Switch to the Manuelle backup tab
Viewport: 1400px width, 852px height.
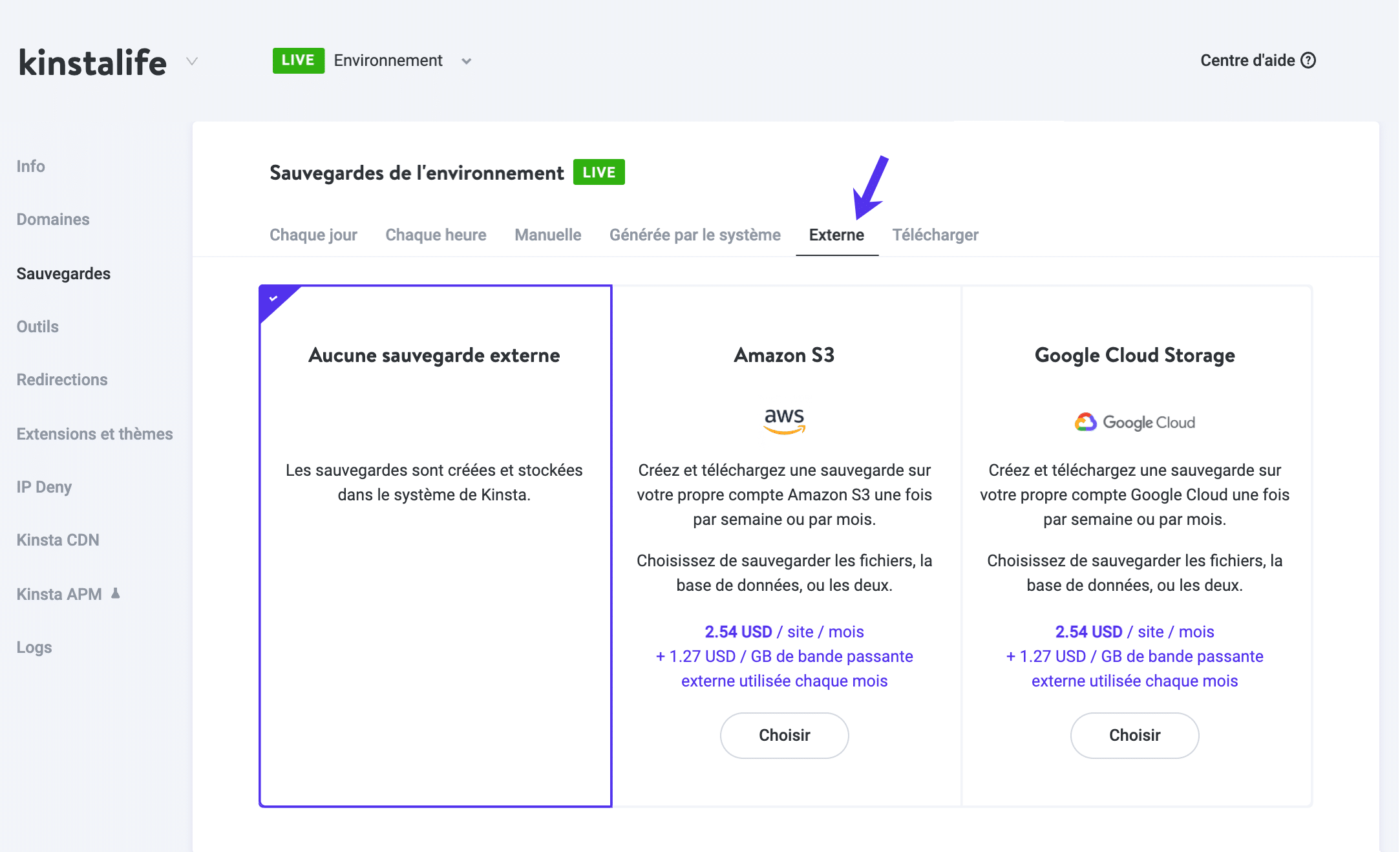tap(548, 234)
